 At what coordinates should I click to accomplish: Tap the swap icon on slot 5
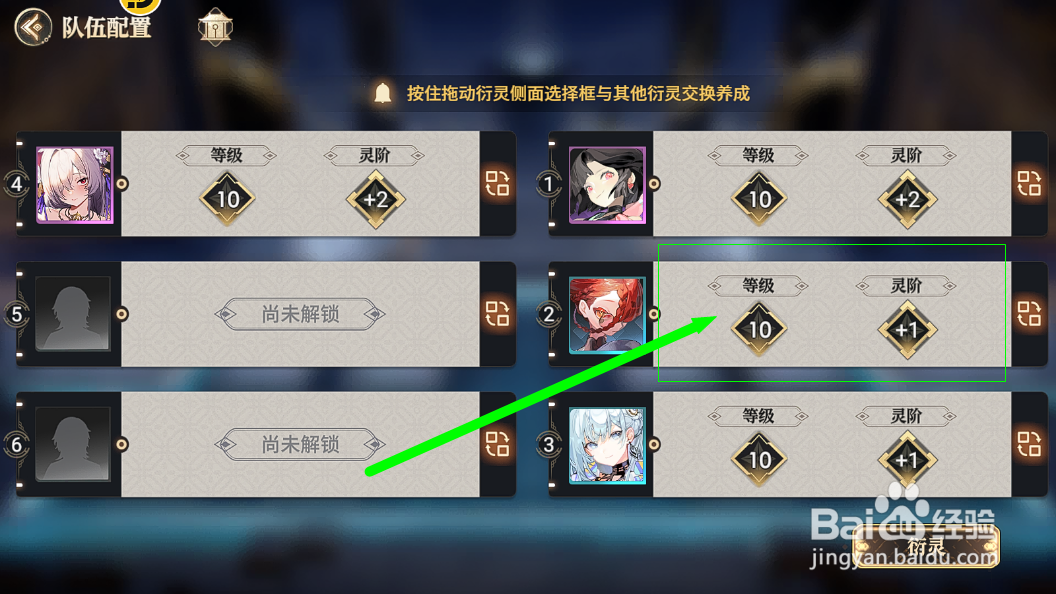[x=497, y=314]
